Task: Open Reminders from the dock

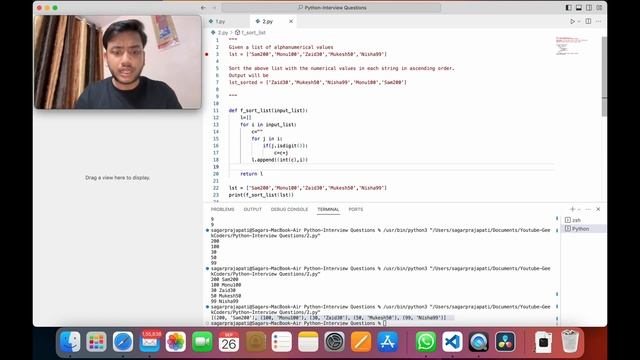Action: (282, 342)
